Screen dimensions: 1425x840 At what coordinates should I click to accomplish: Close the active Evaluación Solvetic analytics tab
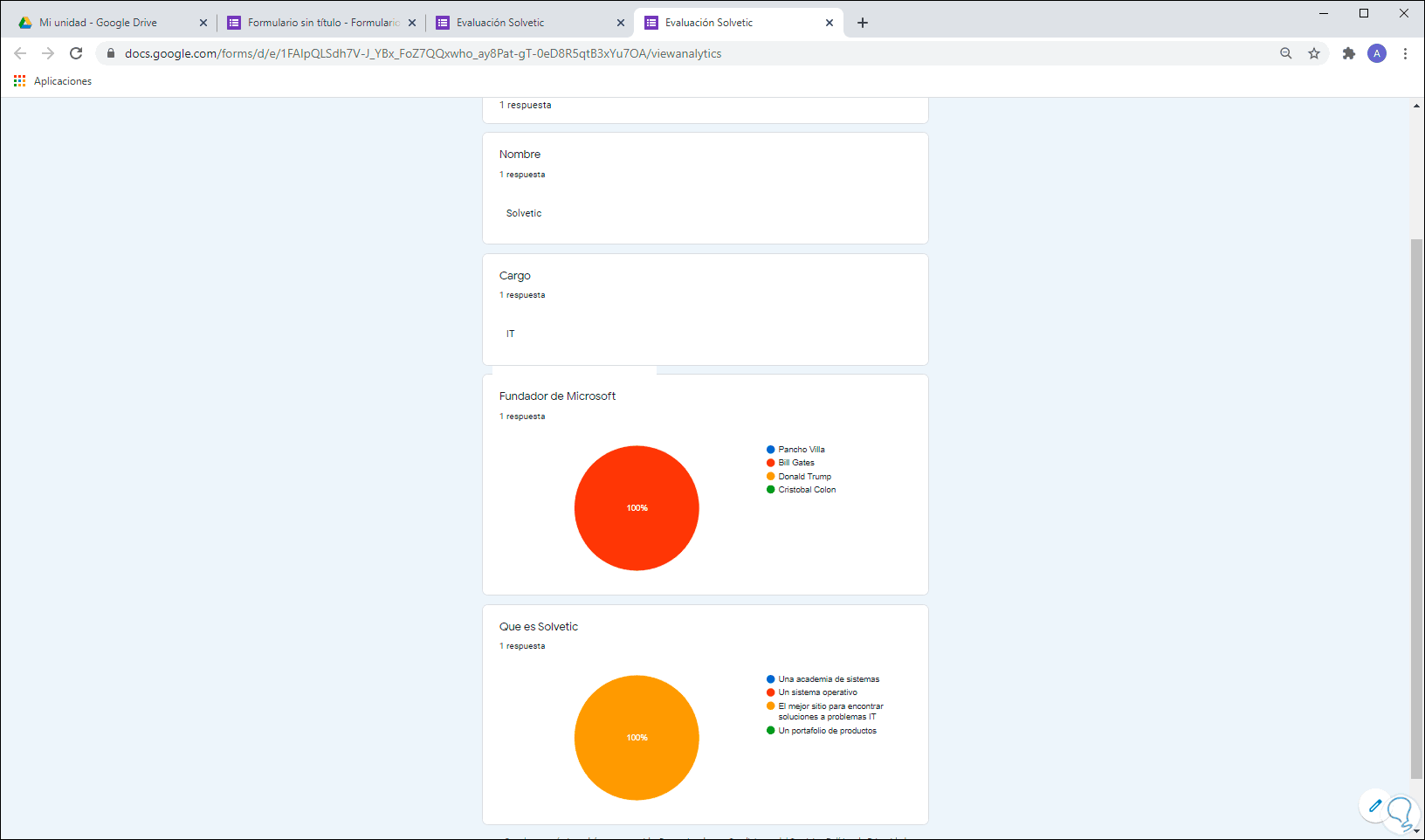[x=830, y=23]
